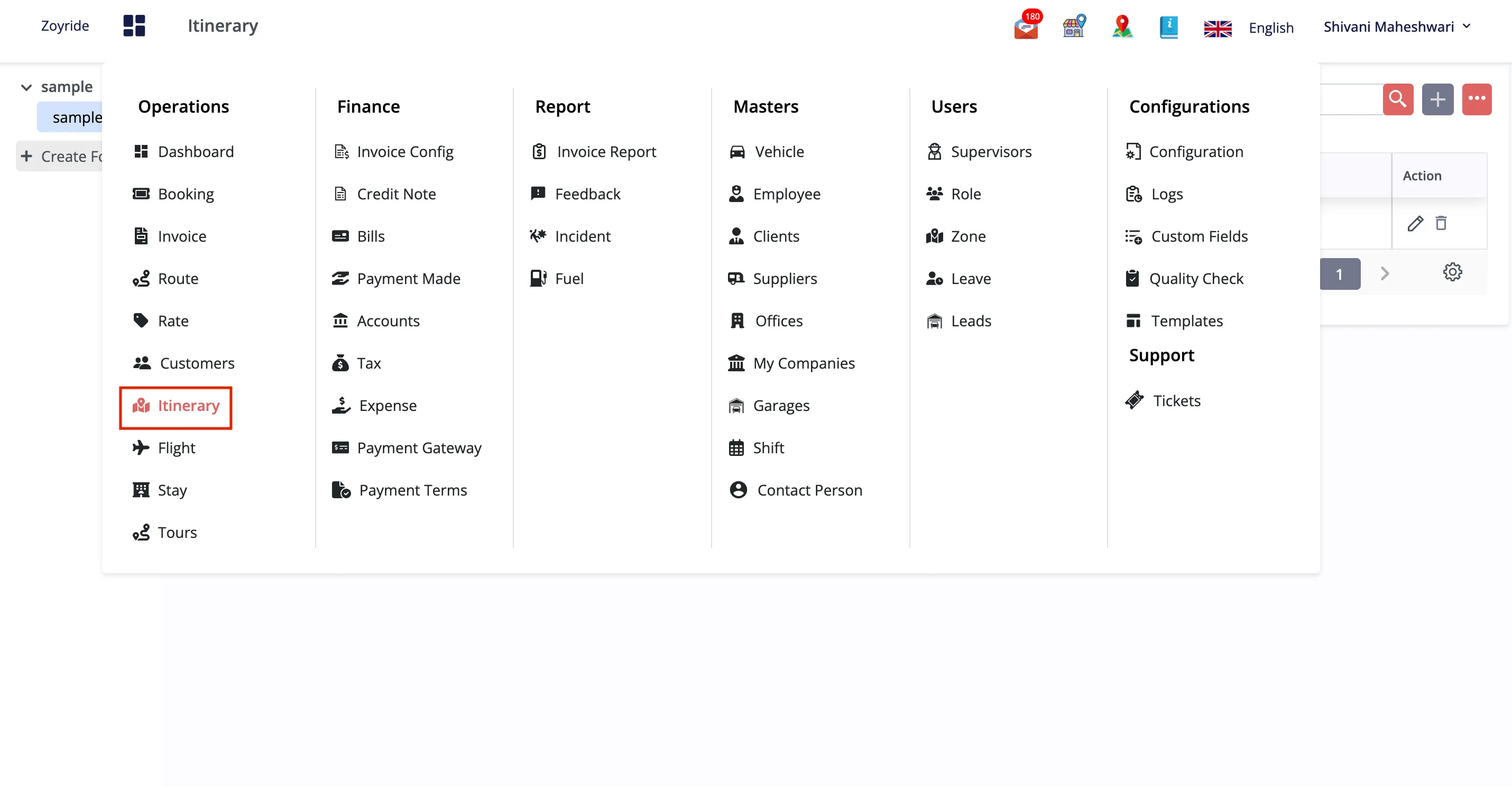The width and height of the screenshot is (1512, 787).
Task: Open Invoice Config in Finance
Action: tap(393, 151)
